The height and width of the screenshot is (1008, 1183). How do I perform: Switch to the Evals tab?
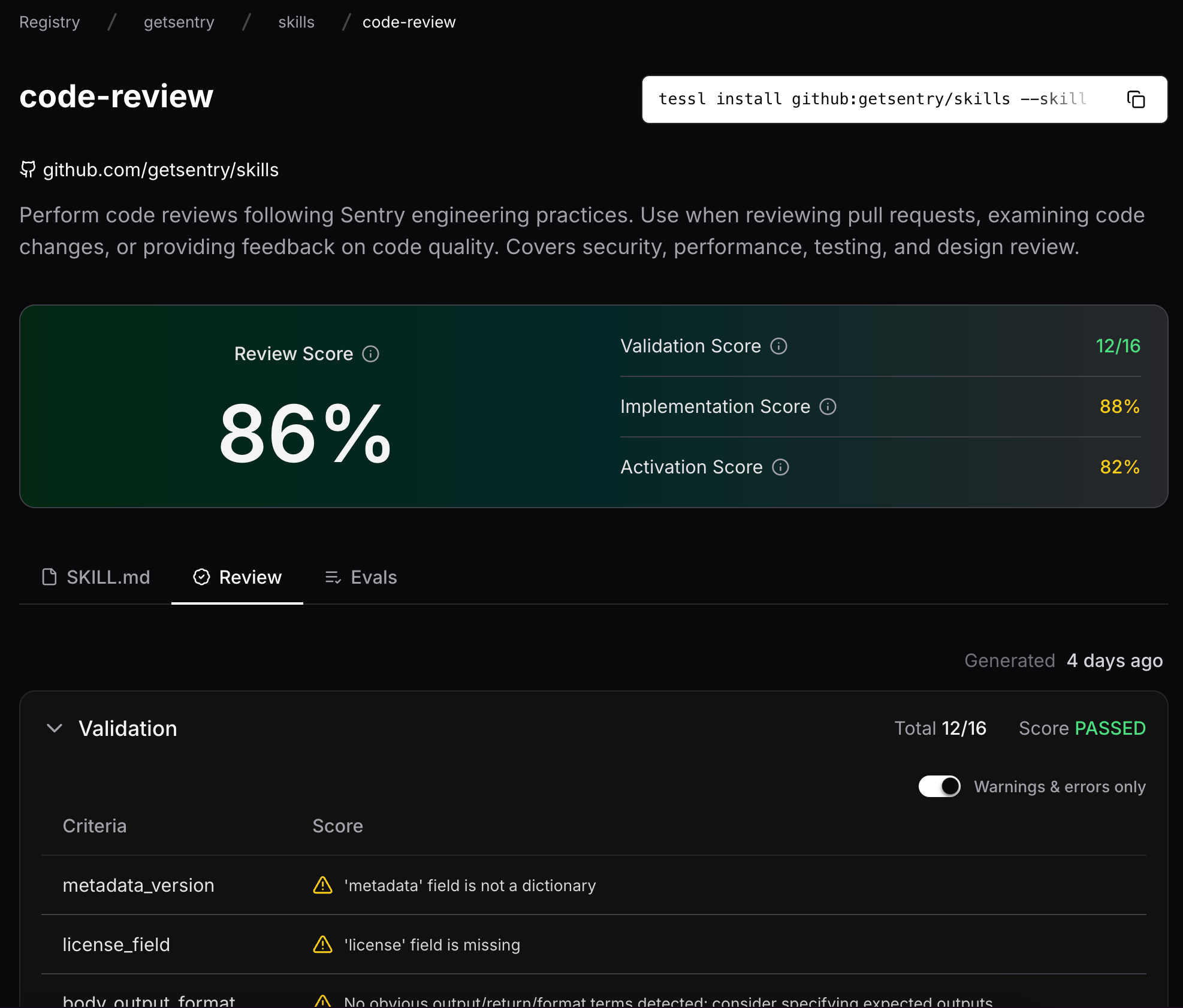tap(361, 577)
